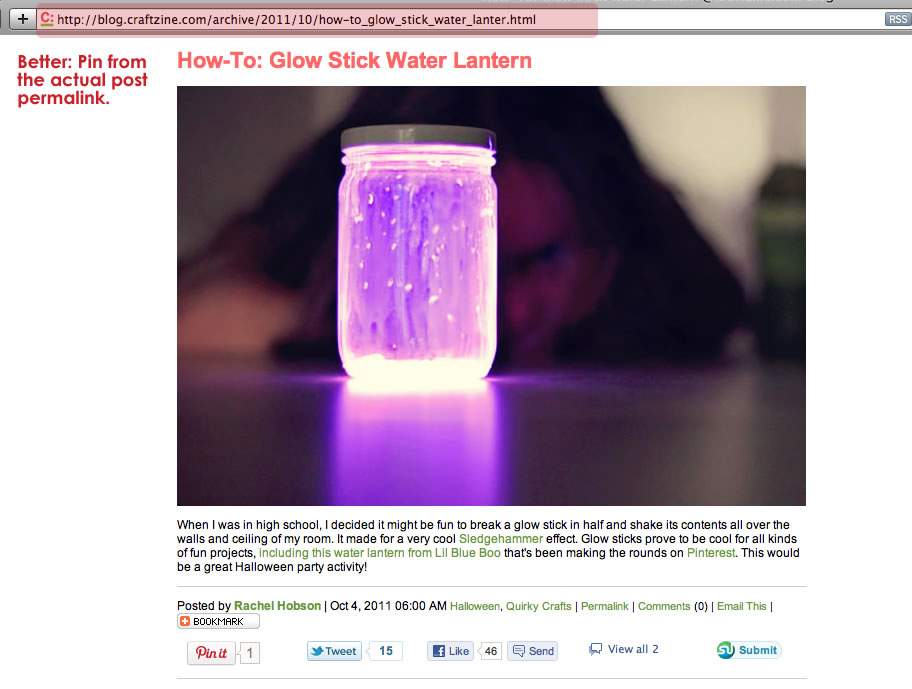Viewport: 912px width, 689px height.
Task: Click the glowing jar photo
Action: [491, 295]
